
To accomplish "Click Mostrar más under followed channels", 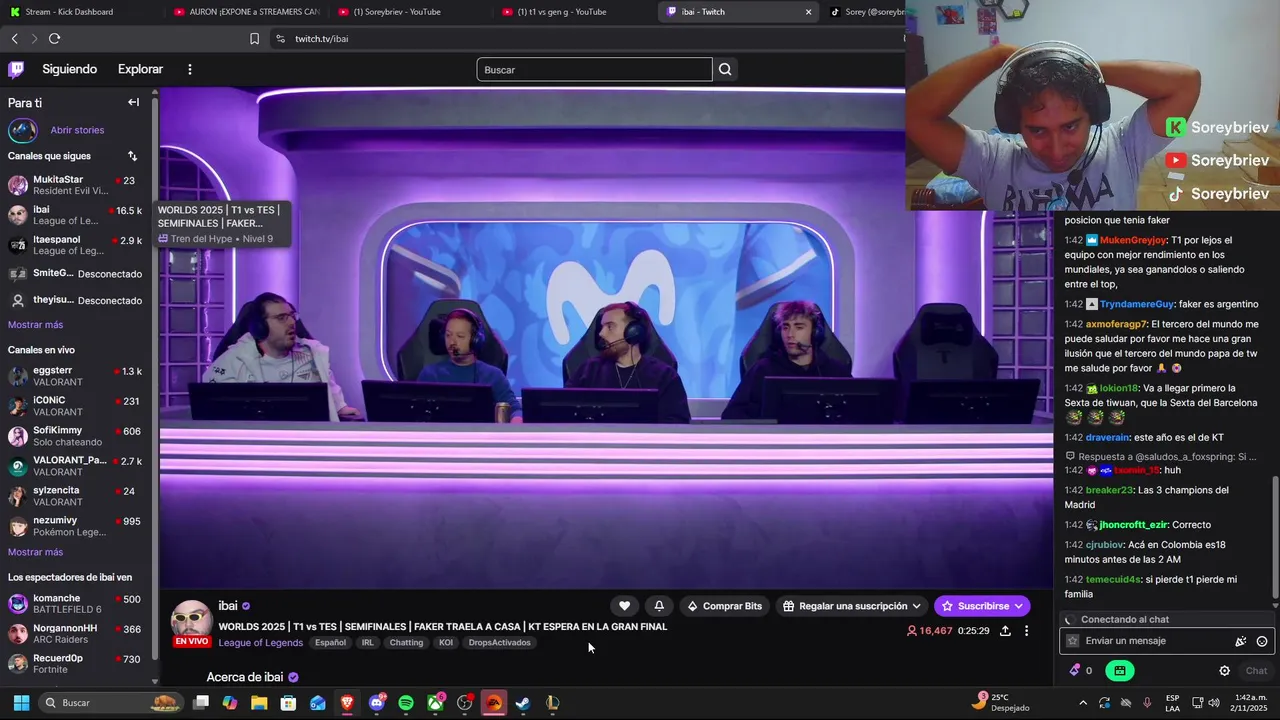I will [x=35, y=325].
